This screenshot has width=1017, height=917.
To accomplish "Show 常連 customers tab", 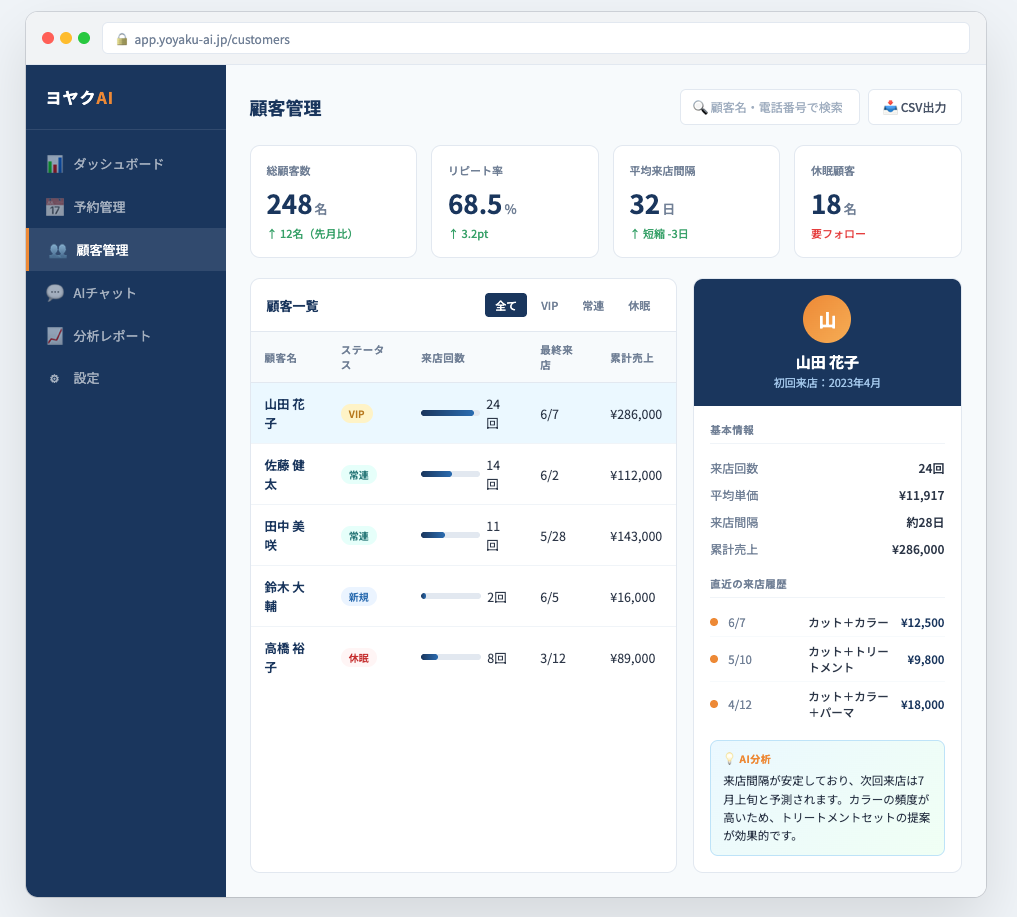I will click(x=593, y=306).
